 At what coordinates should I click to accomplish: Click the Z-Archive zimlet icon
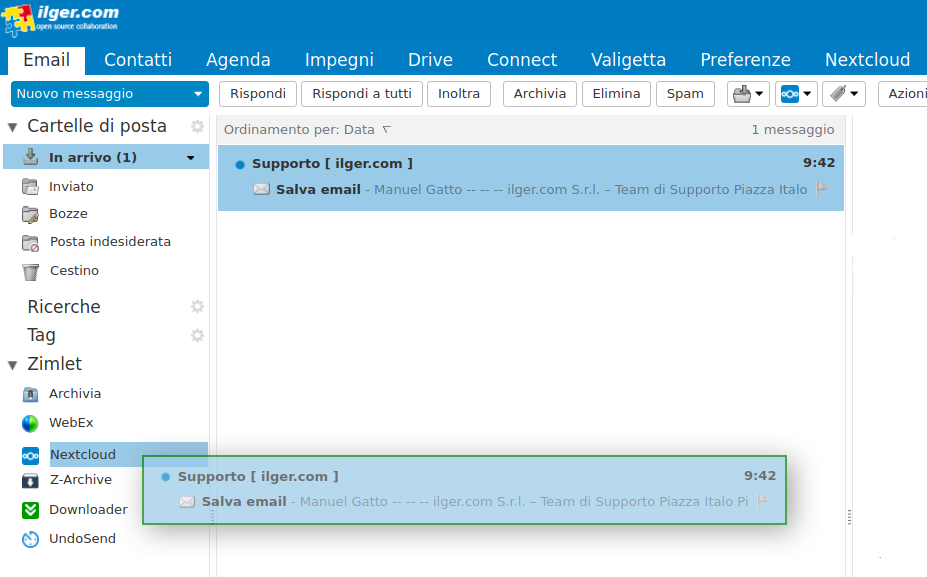(30, 481)
